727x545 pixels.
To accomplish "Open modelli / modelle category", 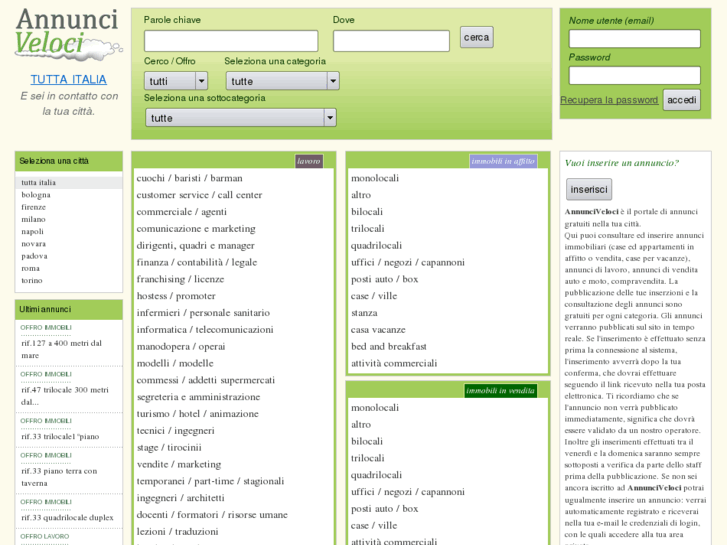I will click(175, 363).
